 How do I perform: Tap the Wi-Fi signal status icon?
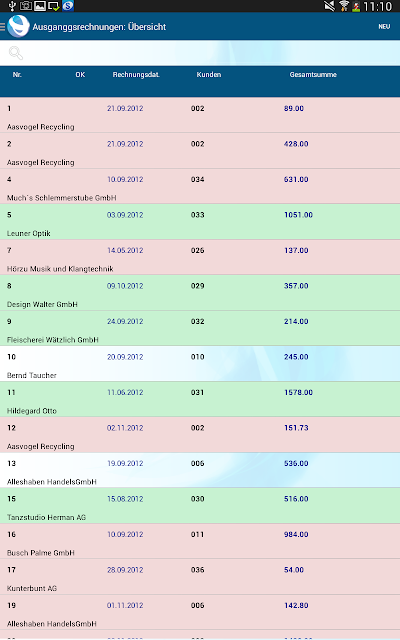pyautogui.click(x=344, y=6)
